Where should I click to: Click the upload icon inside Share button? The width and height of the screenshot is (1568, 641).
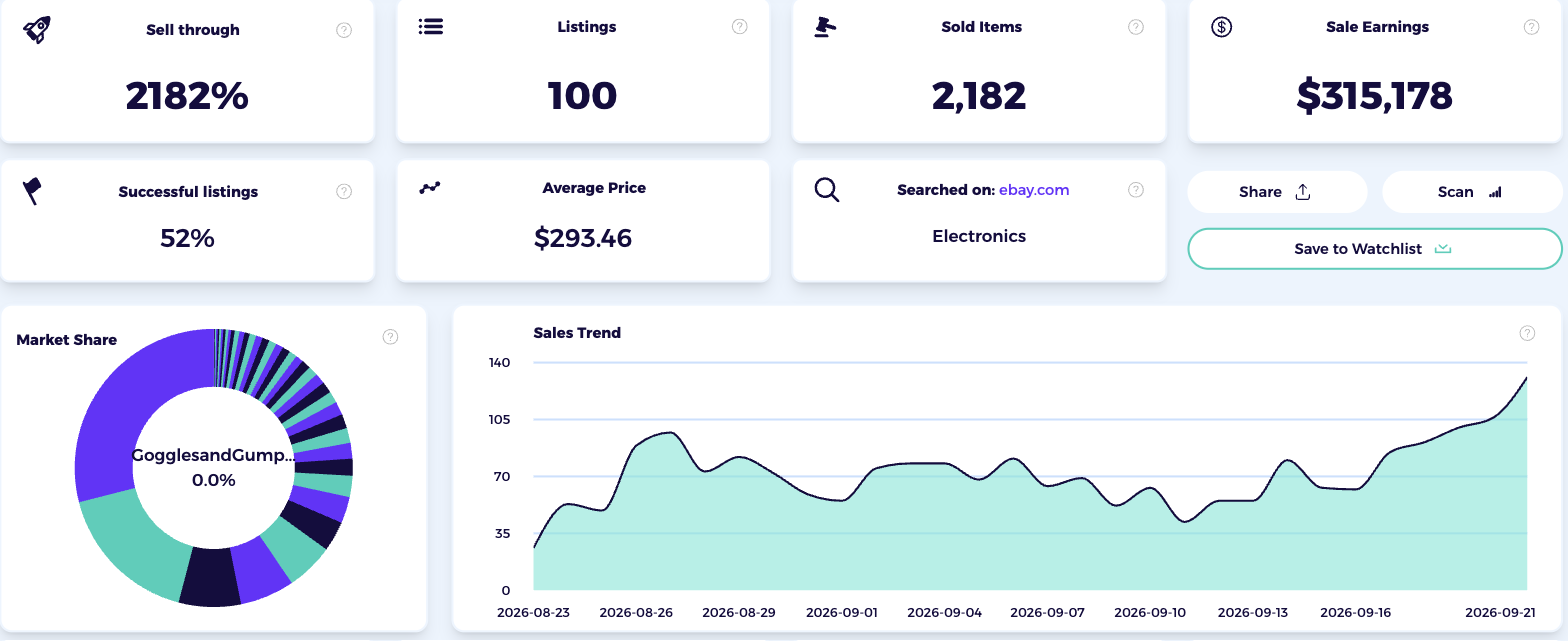[1302, 192]
